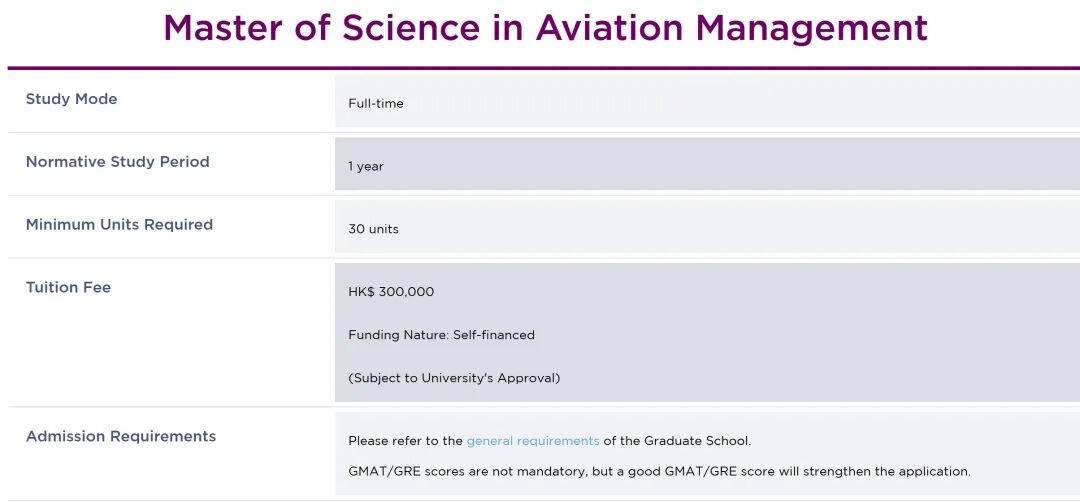Select the 30 units value

coord(373,229)
